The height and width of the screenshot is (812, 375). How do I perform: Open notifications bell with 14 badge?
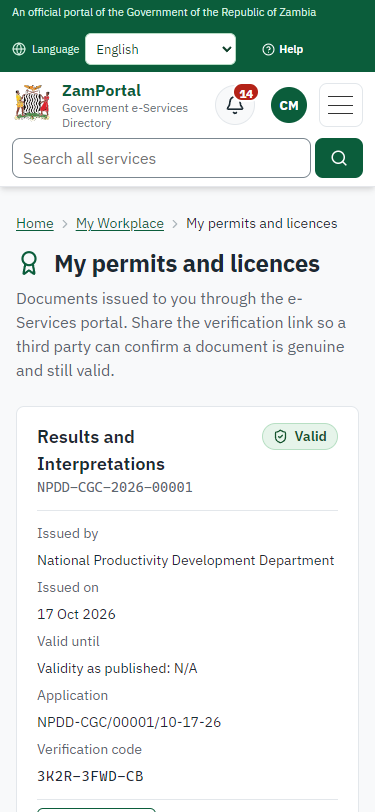tap(235, 105)
